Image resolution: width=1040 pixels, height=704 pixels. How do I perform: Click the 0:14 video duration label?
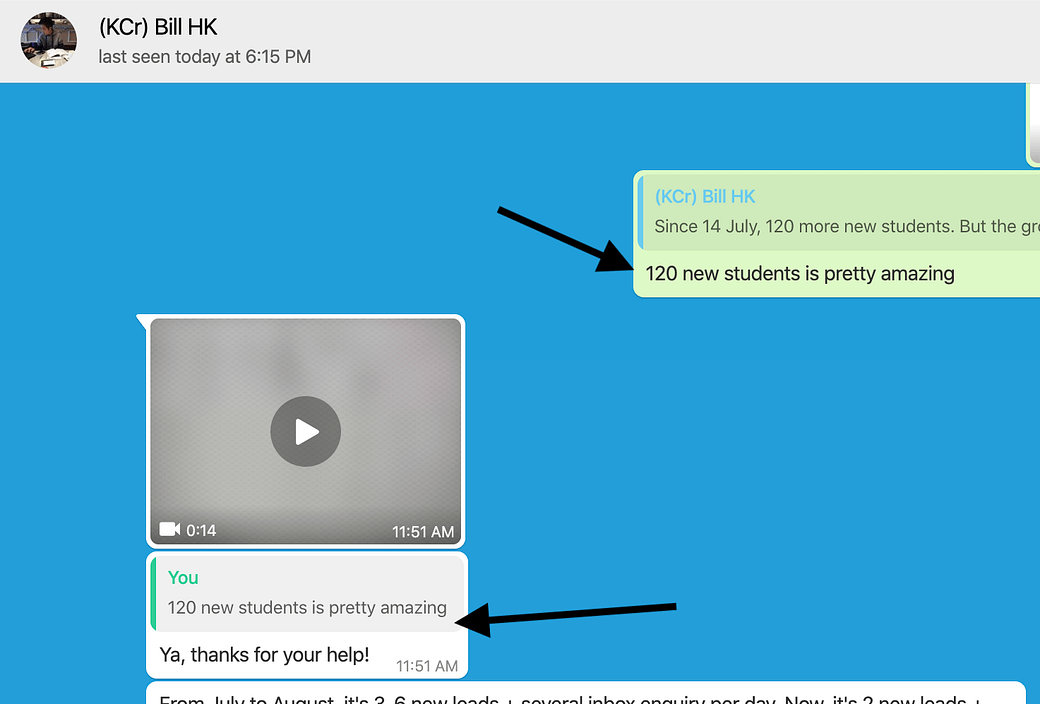pos(201,530)
